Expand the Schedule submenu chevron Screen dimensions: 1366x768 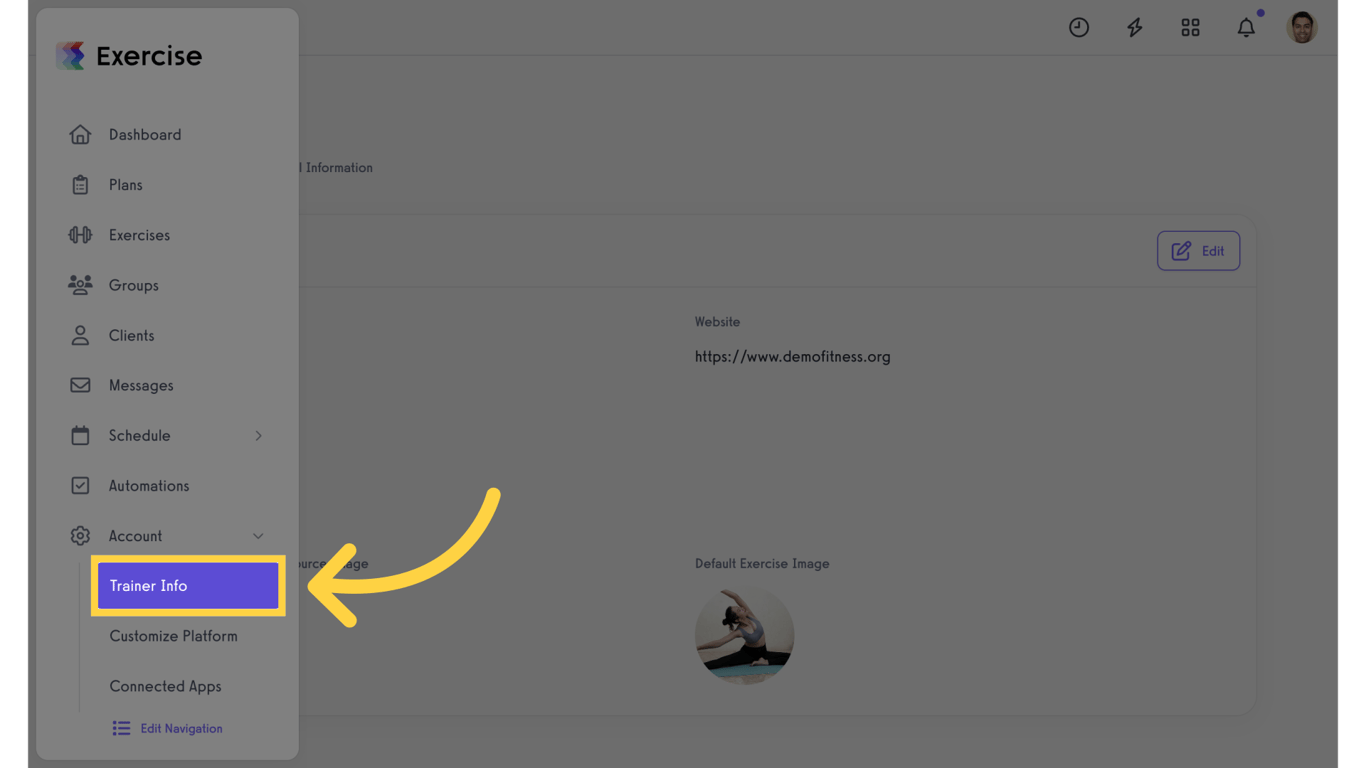[x=258, y=436]
